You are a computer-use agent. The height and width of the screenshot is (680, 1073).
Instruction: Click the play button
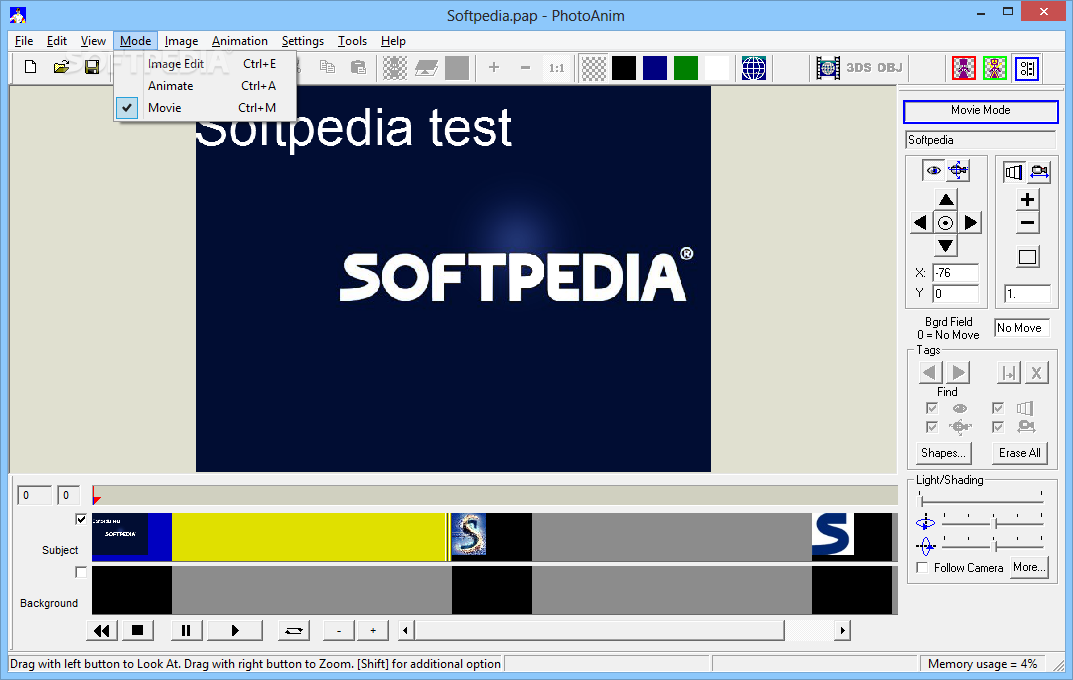235,631
